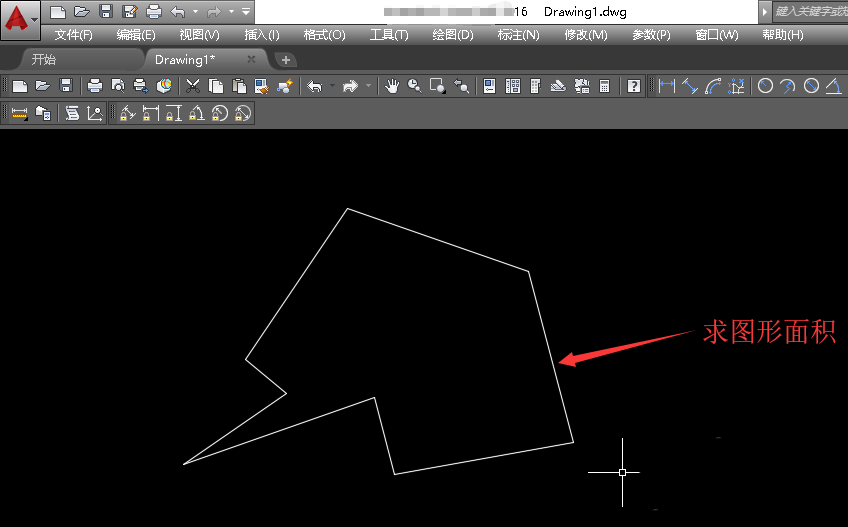Open the Properties palette icon

(x=489, y=85)
